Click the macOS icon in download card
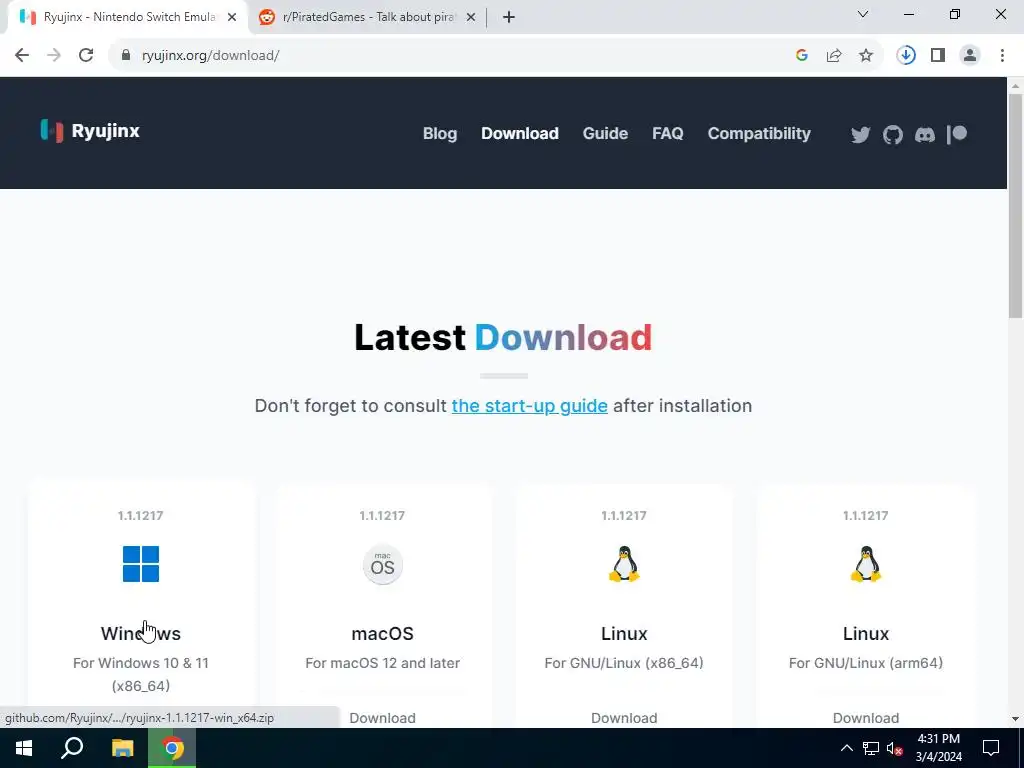 pos(383,564)
